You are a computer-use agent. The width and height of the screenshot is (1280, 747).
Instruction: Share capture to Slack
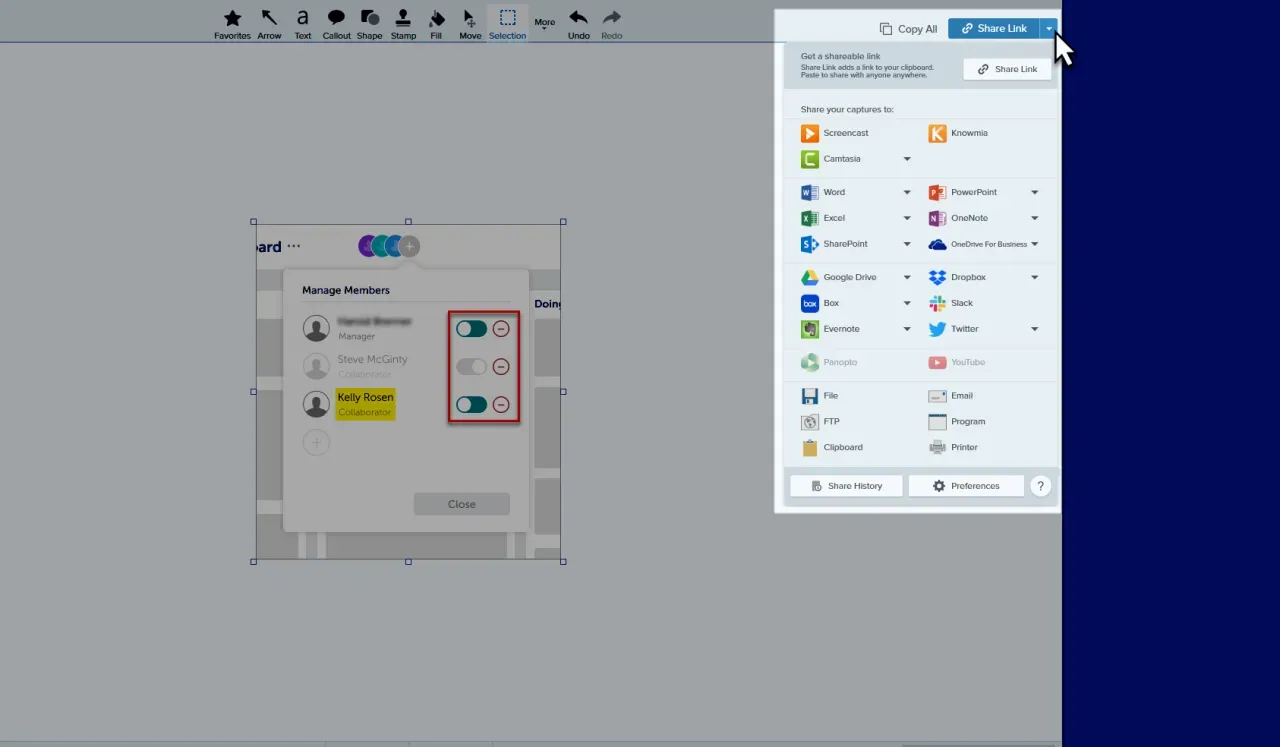point(951,303)
